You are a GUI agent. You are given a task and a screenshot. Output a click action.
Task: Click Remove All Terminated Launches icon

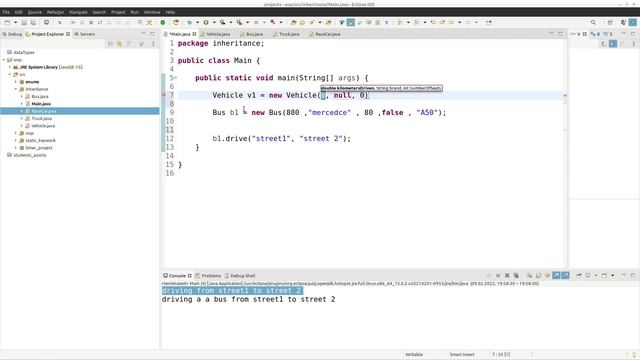click(x=516, y=276)
